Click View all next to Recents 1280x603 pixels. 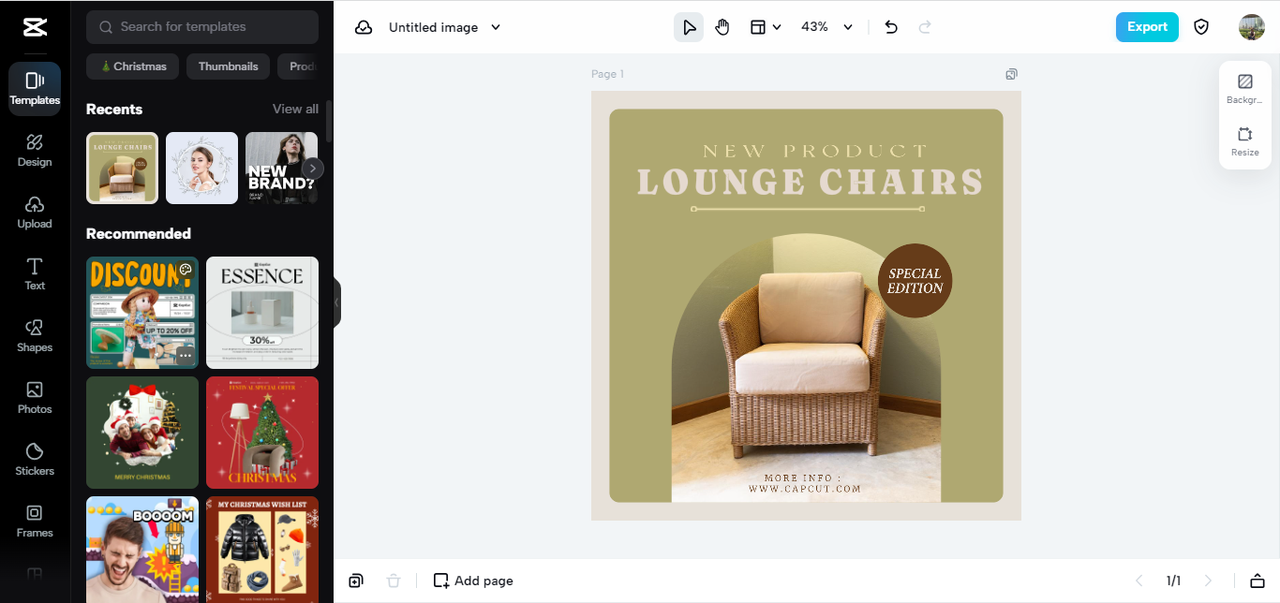295,109
